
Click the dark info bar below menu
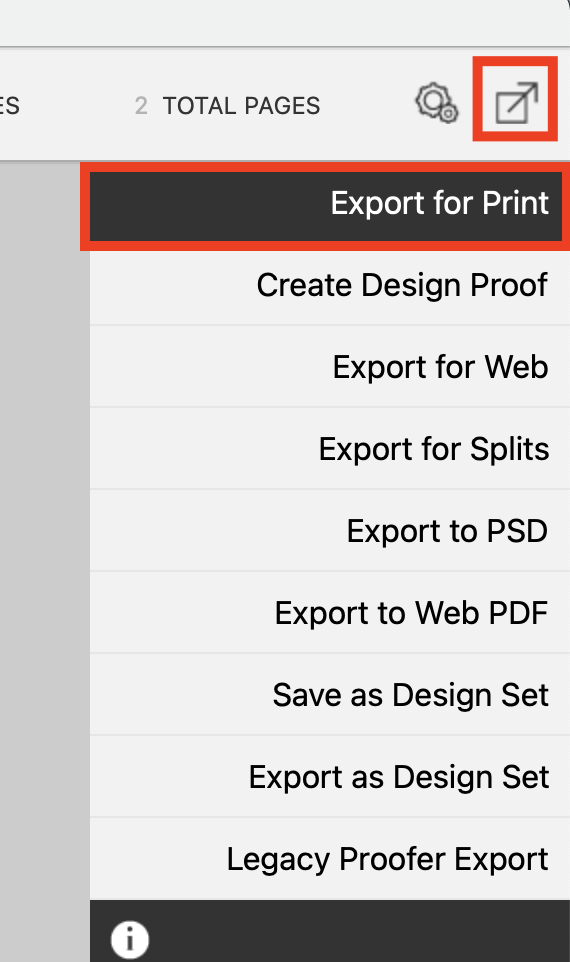coord(330,931)
